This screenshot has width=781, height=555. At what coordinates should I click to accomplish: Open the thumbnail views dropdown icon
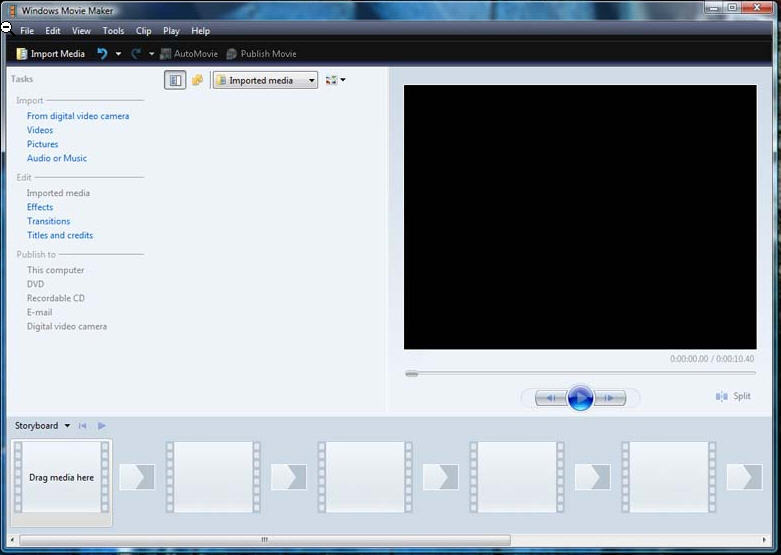pyautogui.click(x=335, y=80)
